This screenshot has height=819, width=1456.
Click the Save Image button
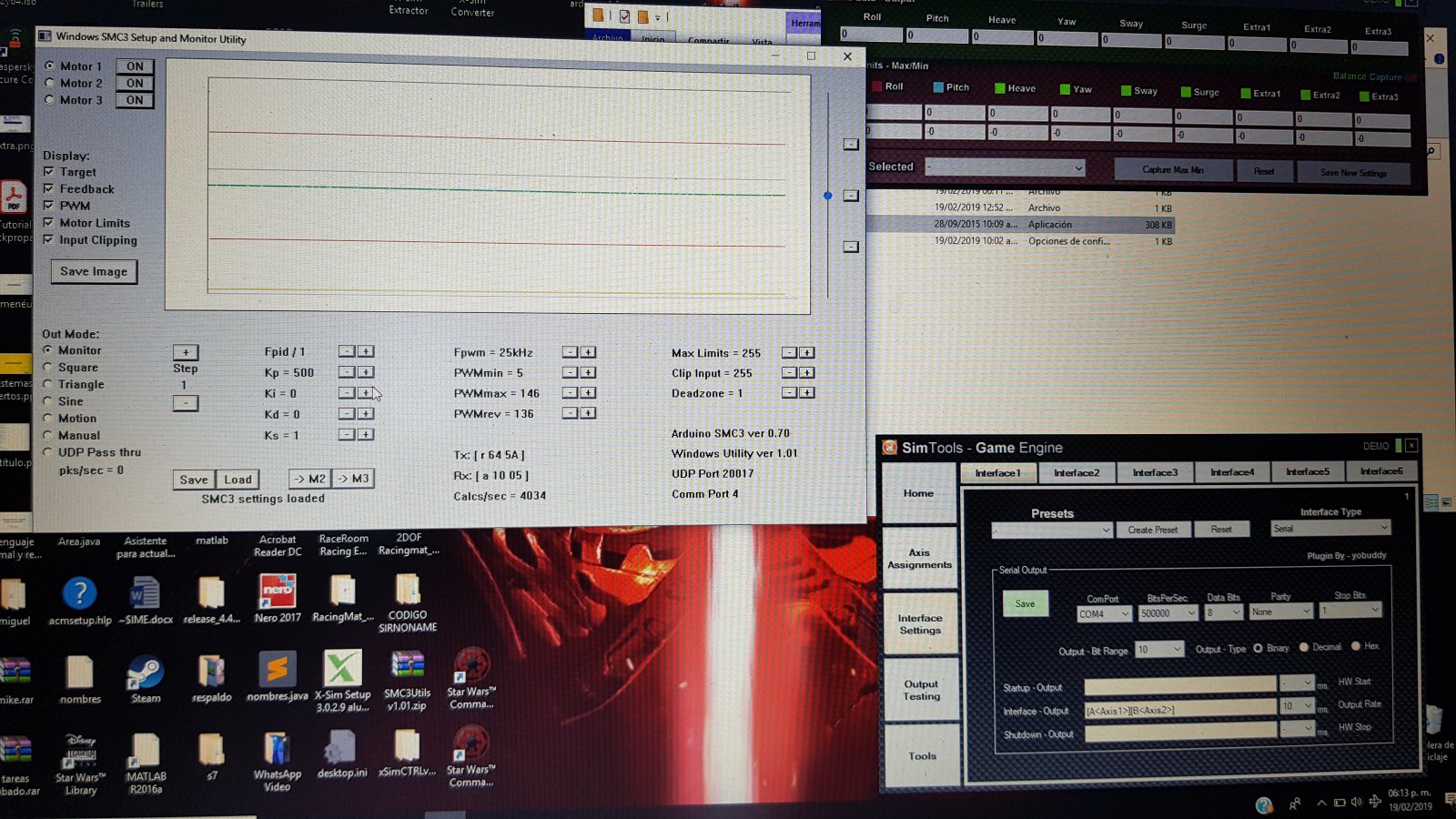(x=94, y=271)
